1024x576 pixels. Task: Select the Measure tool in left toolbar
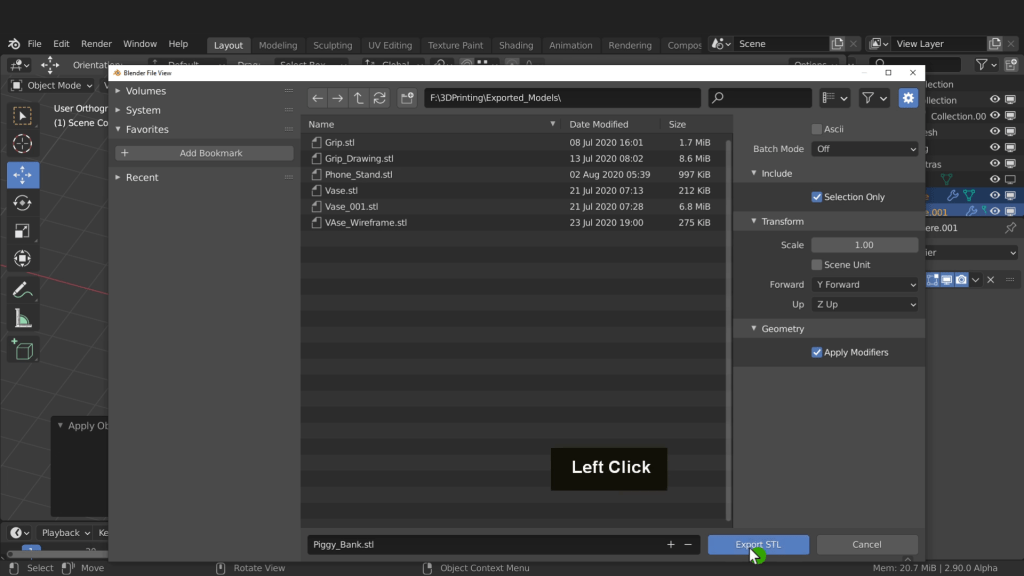coord(23,319)
